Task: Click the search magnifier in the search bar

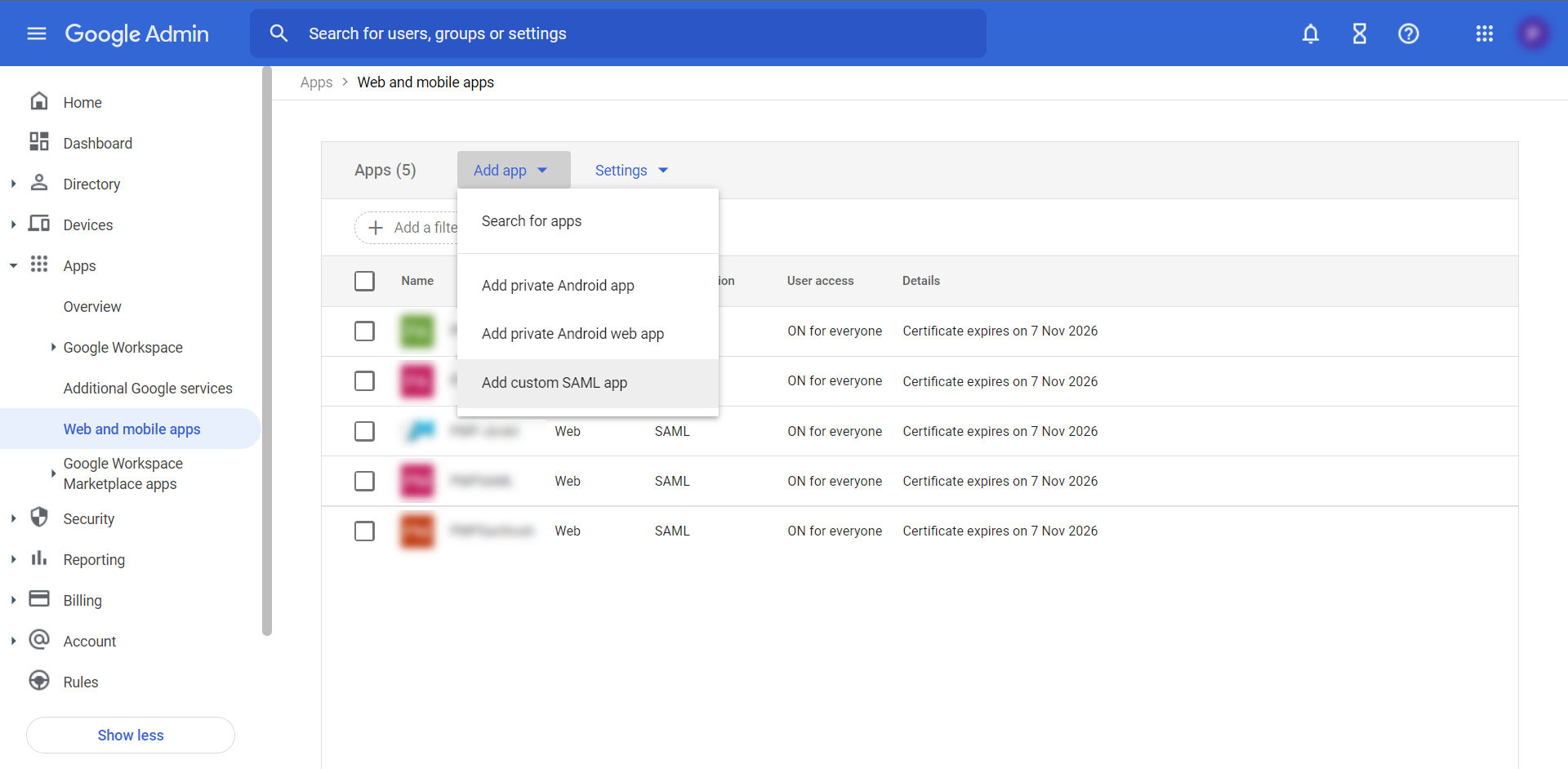Action: [x=279, y=33]
